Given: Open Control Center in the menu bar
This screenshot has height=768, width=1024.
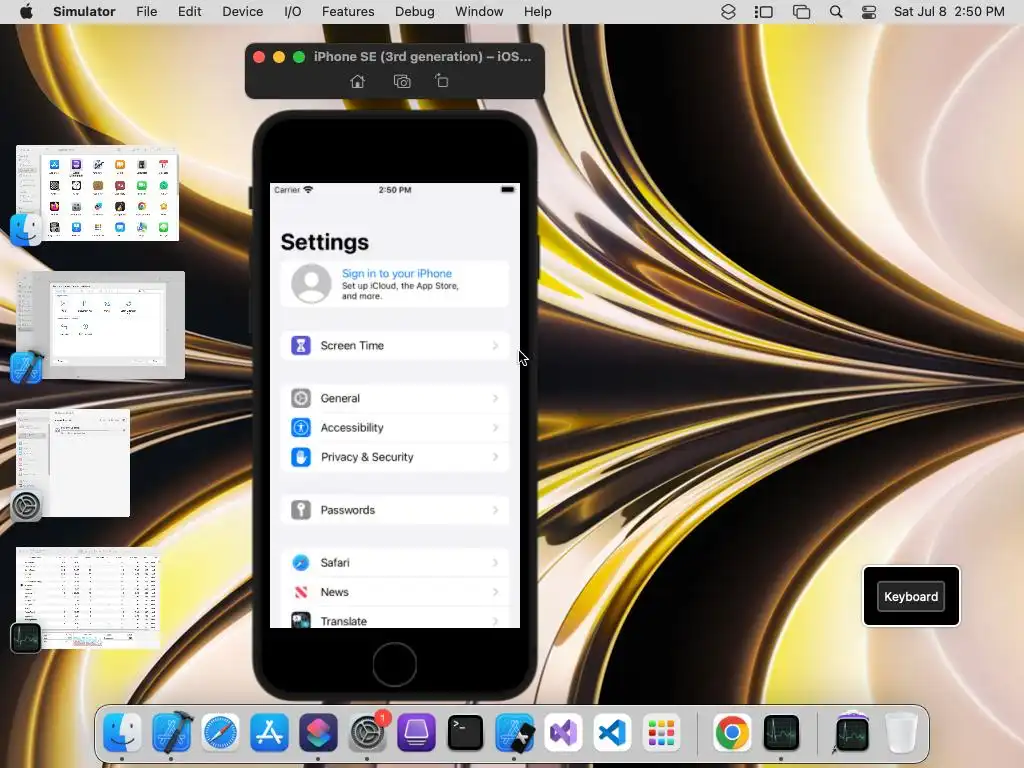Looking at the screenshot, I should [x=869, y=12].
